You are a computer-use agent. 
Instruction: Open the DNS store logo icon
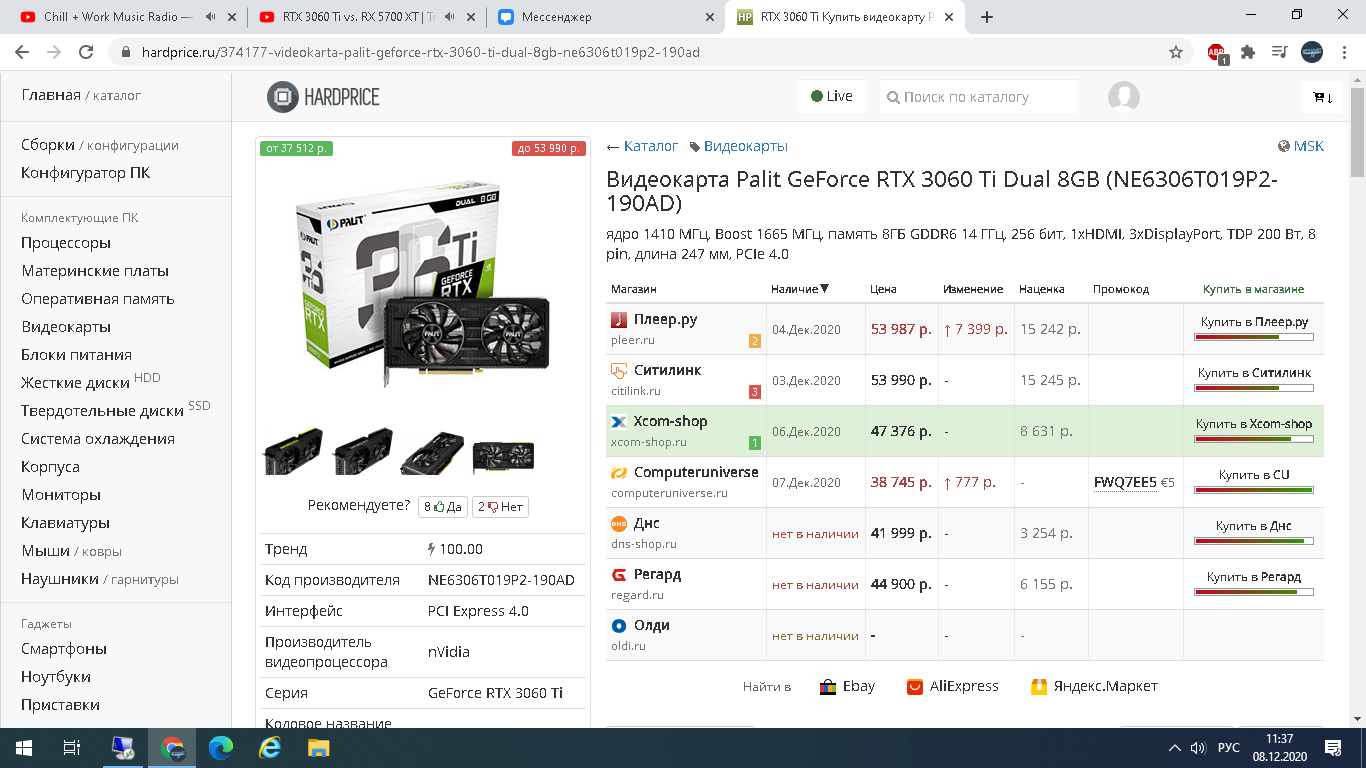[616, 524]
